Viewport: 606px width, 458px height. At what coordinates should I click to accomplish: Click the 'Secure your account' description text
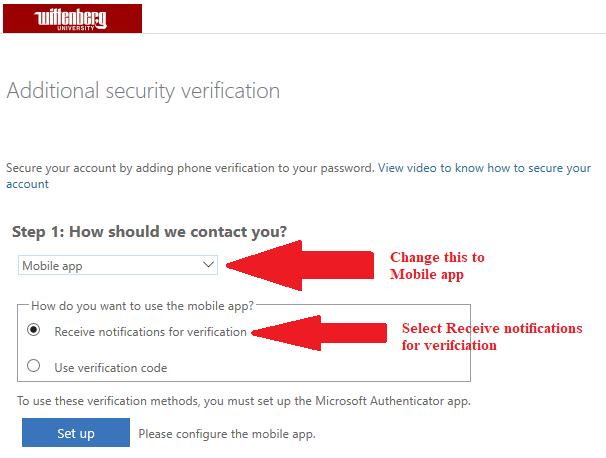pos(190,168)
